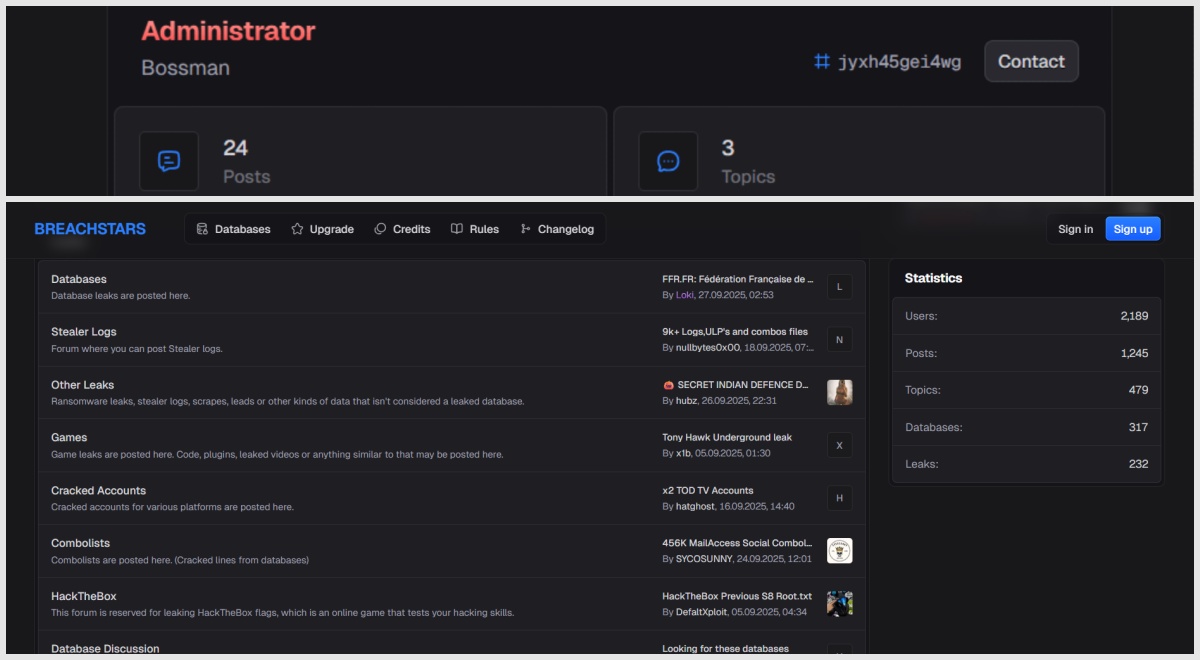Click the hash icon before jyxh45gei4wg
Image resolution: width=1200 pixels, height=660 pixels.
coord(823,60)
